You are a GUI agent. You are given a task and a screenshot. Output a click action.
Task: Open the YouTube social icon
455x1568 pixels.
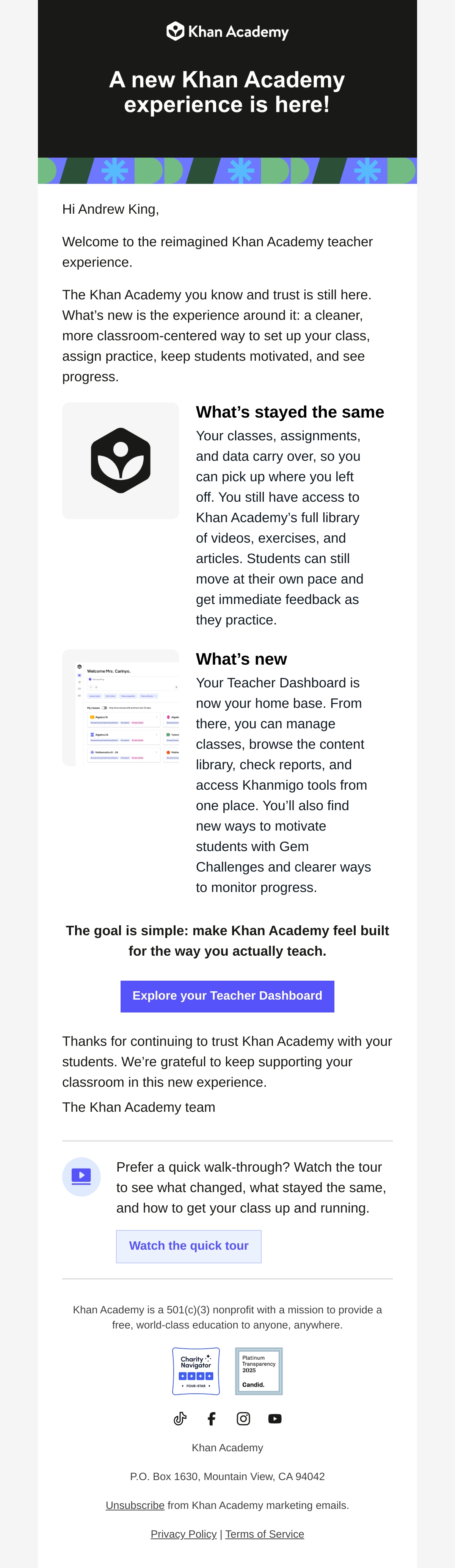(275, 1419)
